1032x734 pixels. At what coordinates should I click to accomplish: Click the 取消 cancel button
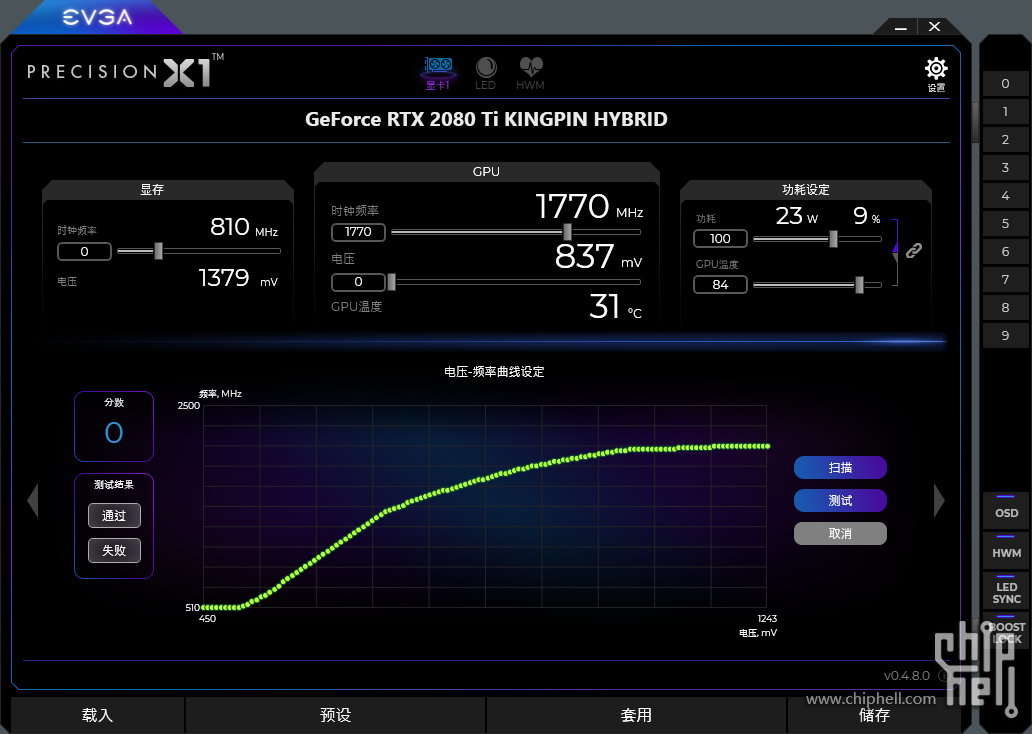click(840, 533)
